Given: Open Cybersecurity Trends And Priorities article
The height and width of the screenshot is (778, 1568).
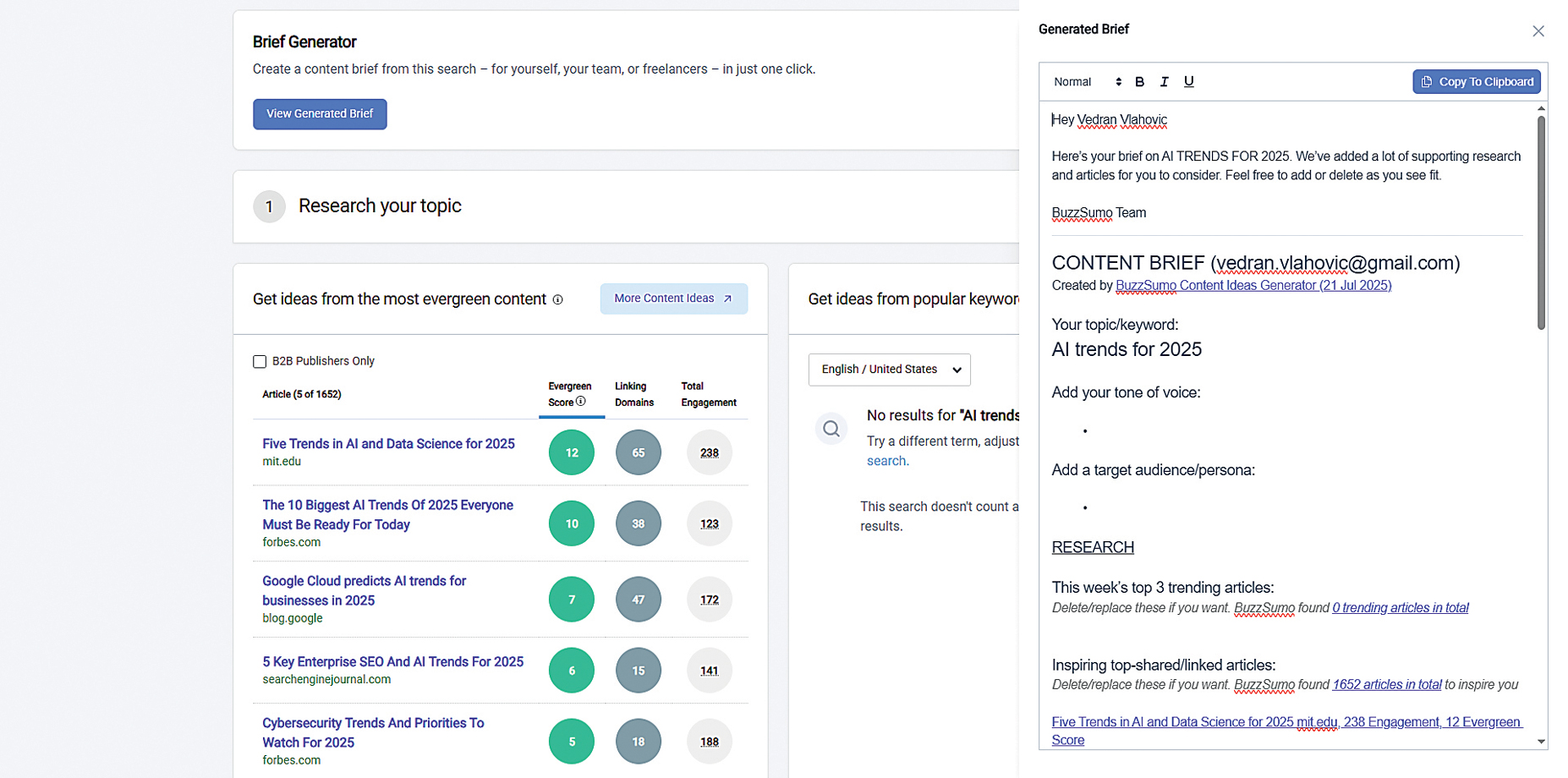Looking at the screenshot, I should [373, 733].
